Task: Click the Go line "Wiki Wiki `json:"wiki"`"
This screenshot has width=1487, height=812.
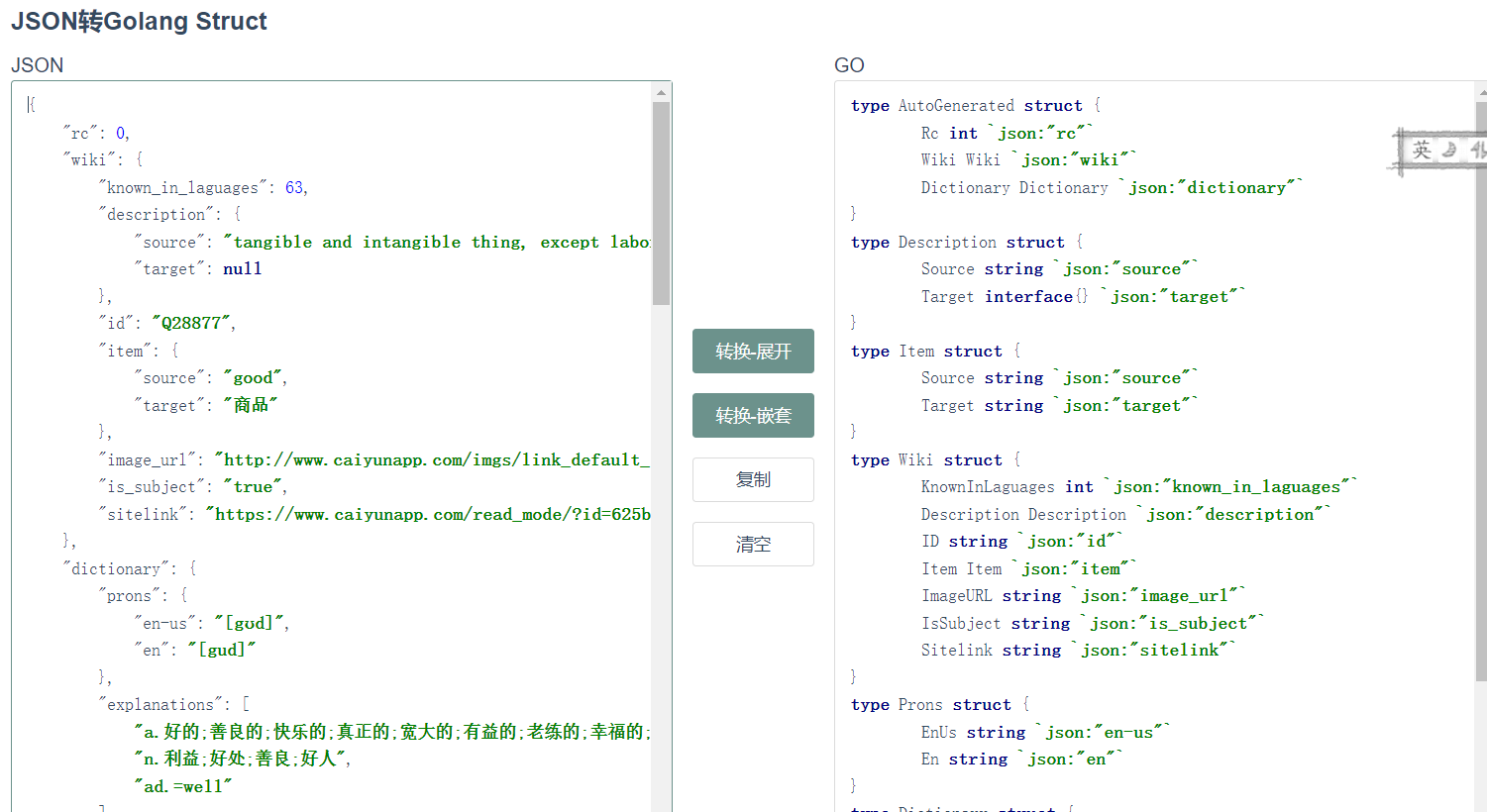Action: pos(1028,159)
